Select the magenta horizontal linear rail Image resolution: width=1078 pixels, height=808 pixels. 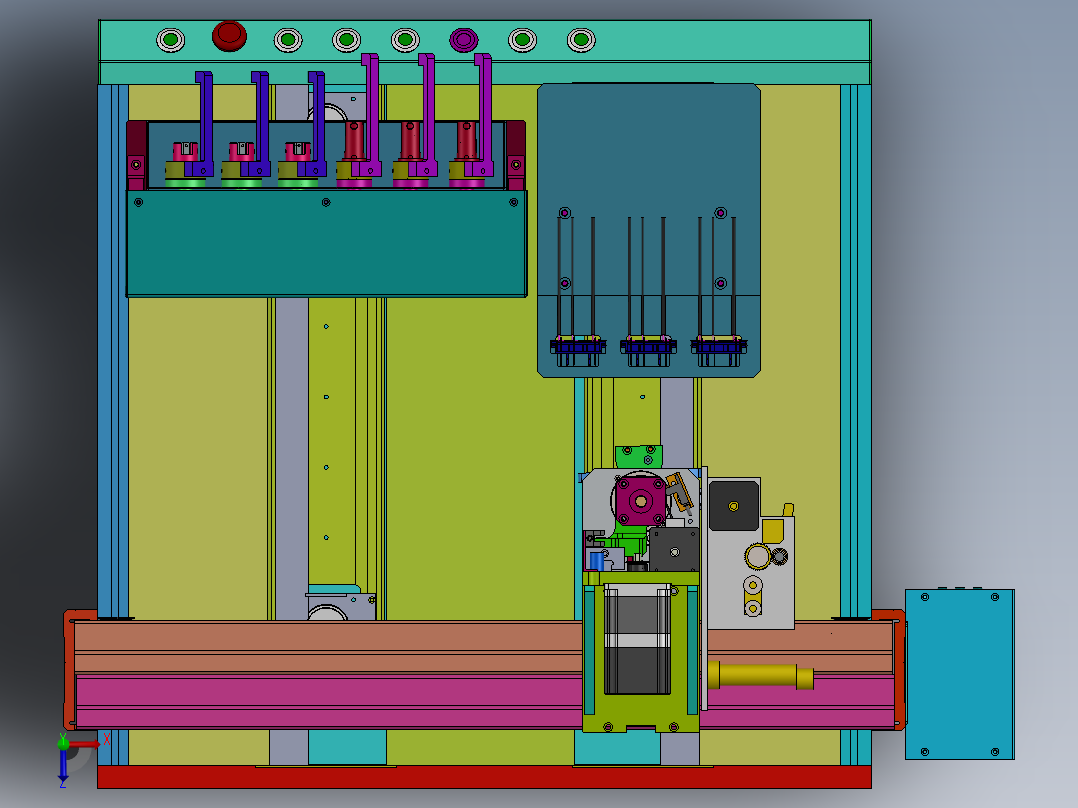click(x=329, y=701)
